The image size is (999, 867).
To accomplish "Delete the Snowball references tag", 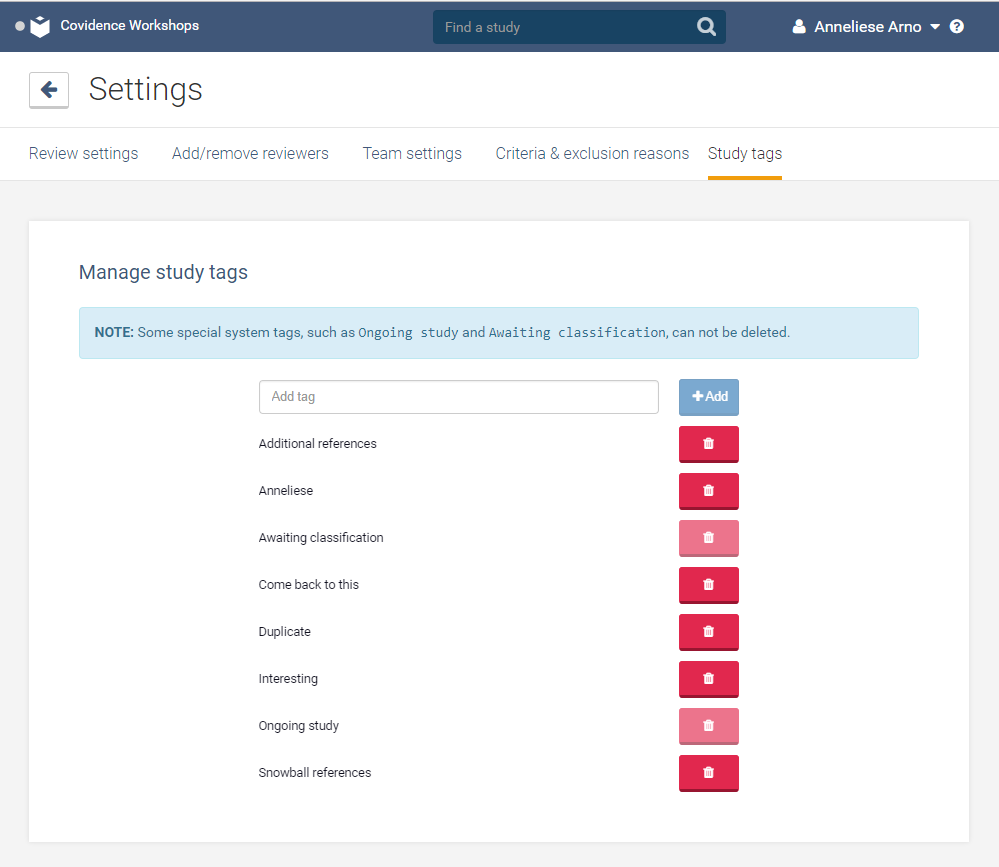I will [708, 773].
